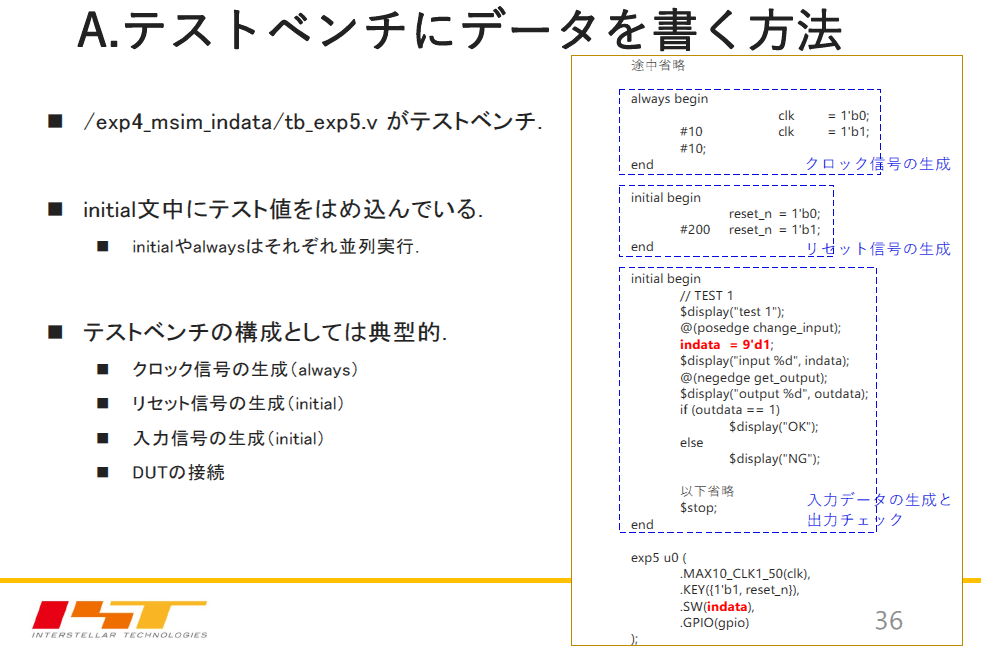The image size is (999, 664).
Task: Click the comment '// TEST 1'
Action: click(706, 296)
